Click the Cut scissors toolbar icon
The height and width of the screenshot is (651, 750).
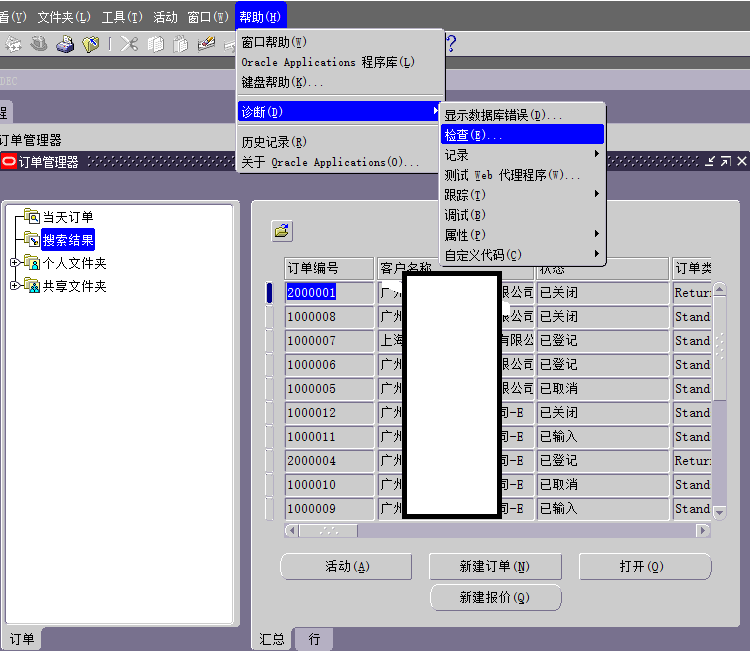[129, 44]
